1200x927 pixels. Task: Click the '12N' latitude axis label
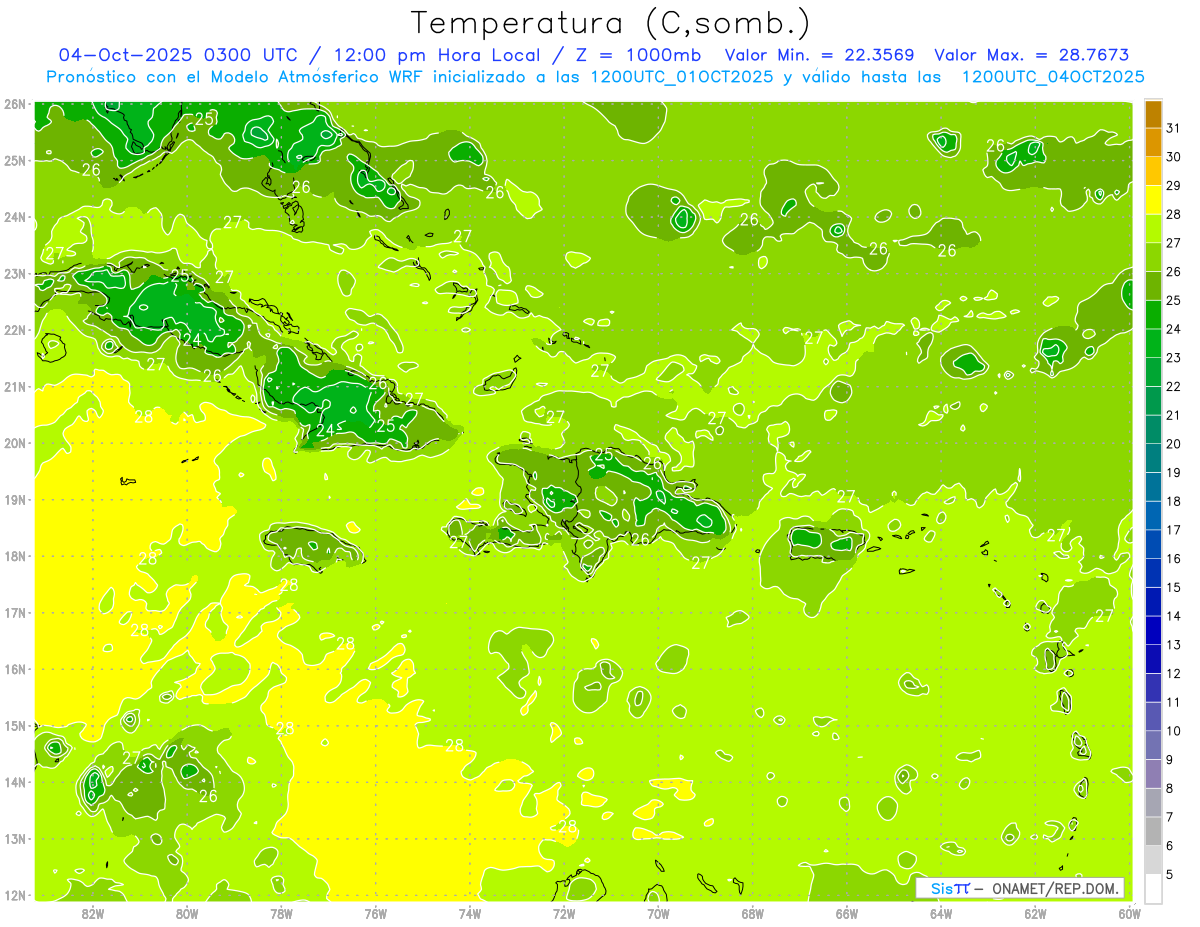click(15, 895)
